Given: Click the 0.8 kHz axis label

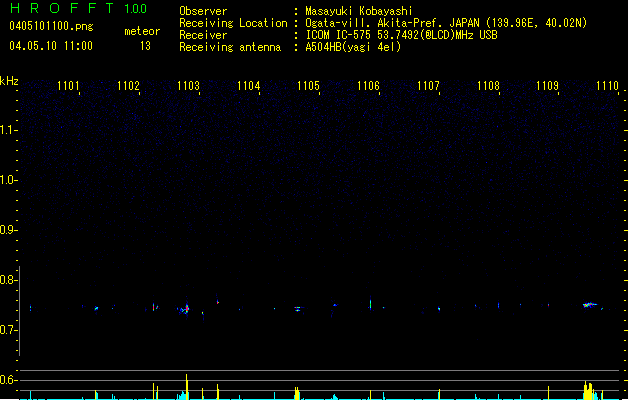Looking at the screenshot, I should [x=7, y=280].
